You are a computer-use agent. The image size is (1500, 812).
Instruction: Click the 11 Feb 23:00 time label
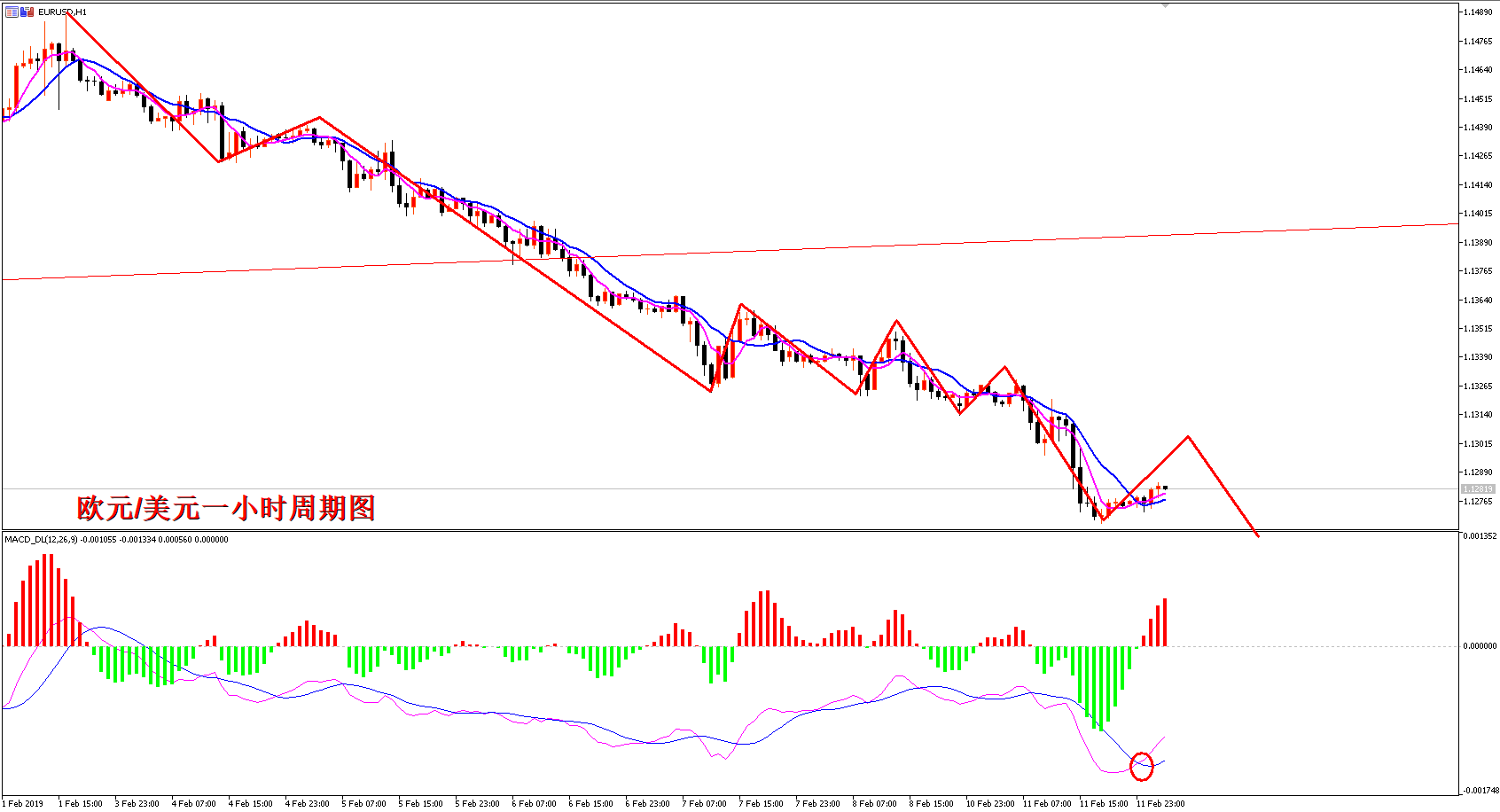tap(1160, 804)
